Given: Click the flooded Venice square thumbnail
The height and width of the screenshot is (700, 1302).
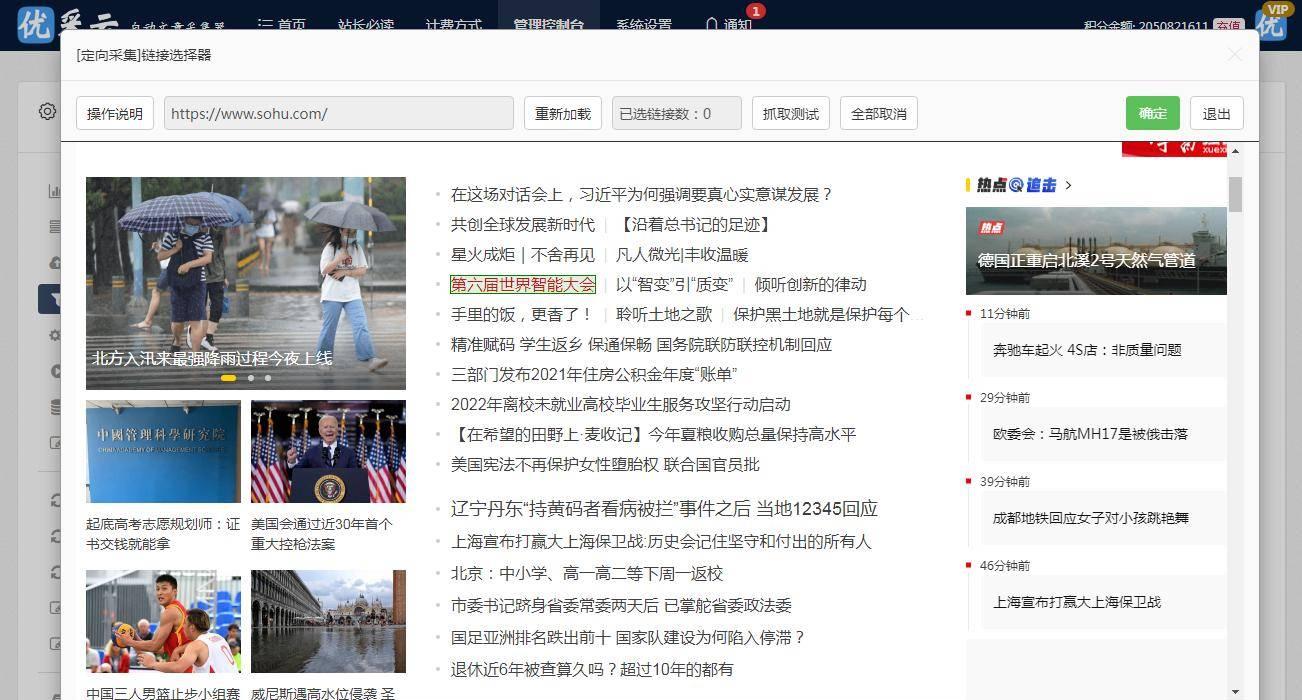Looking at the screenshot, I should [x=328, y=621].
